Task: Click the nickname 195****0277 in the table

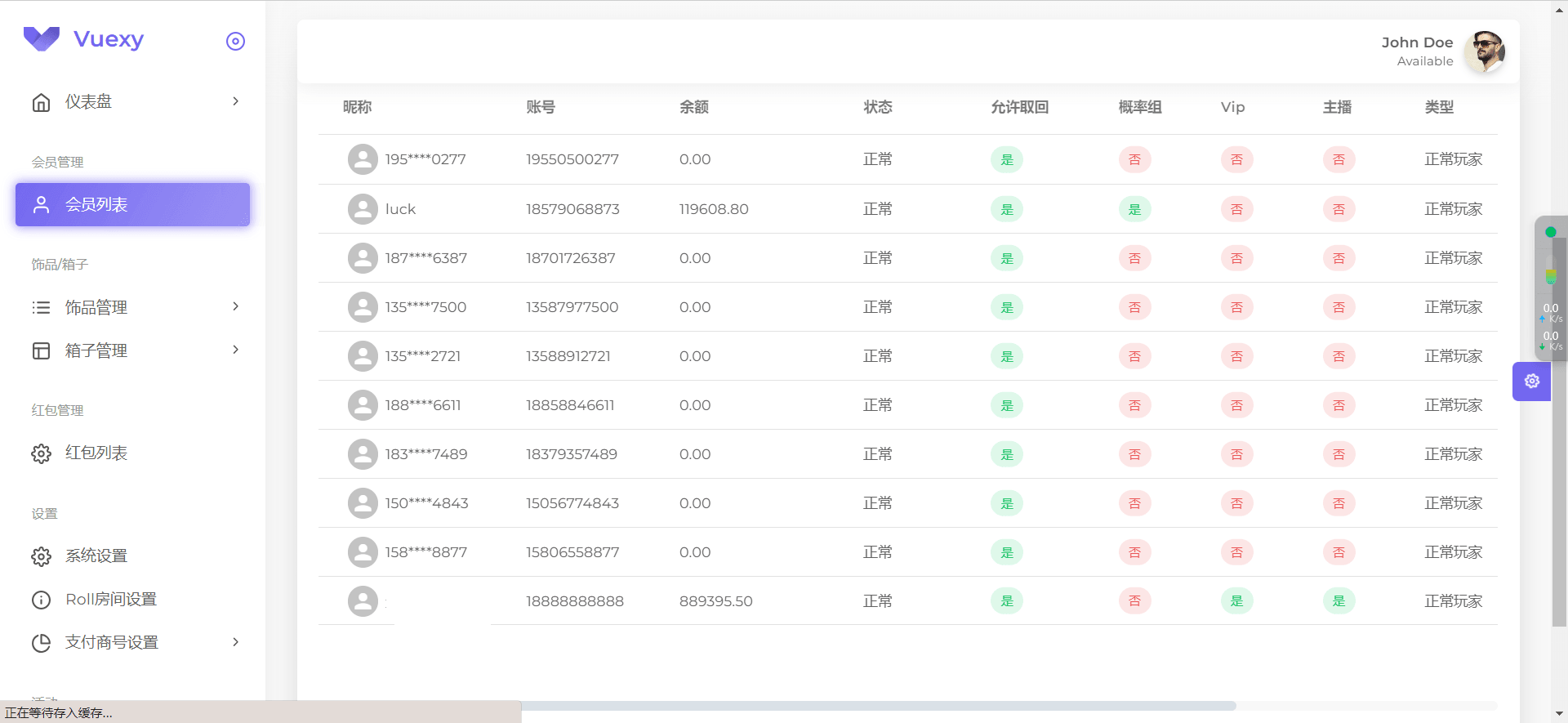Action: 425,159
